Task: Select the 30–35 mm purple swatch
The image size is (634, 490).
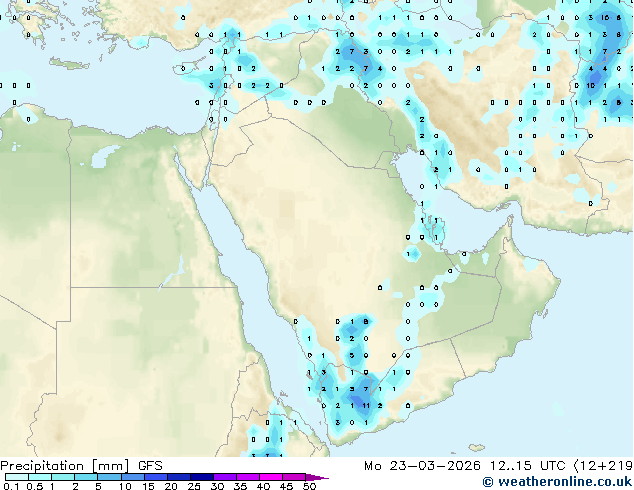Action: coord(224,477)
